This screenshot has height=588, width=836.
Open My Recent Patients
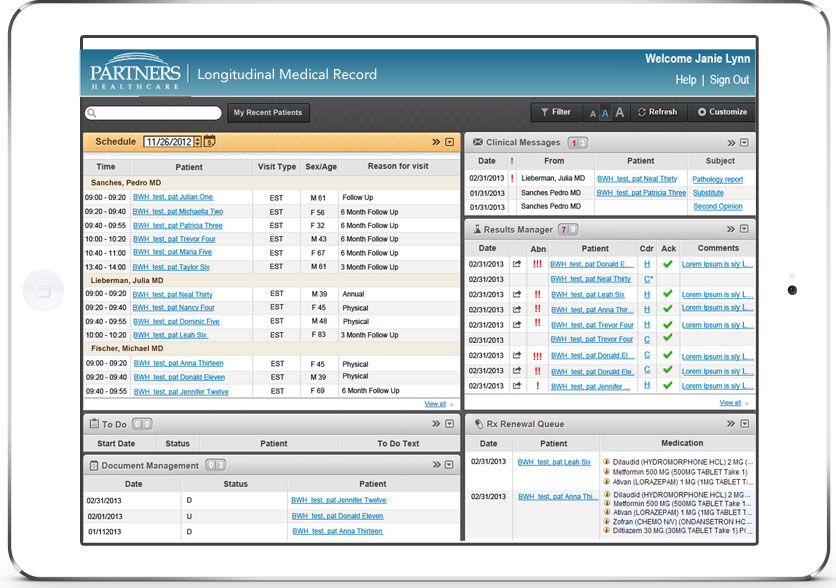268,113
